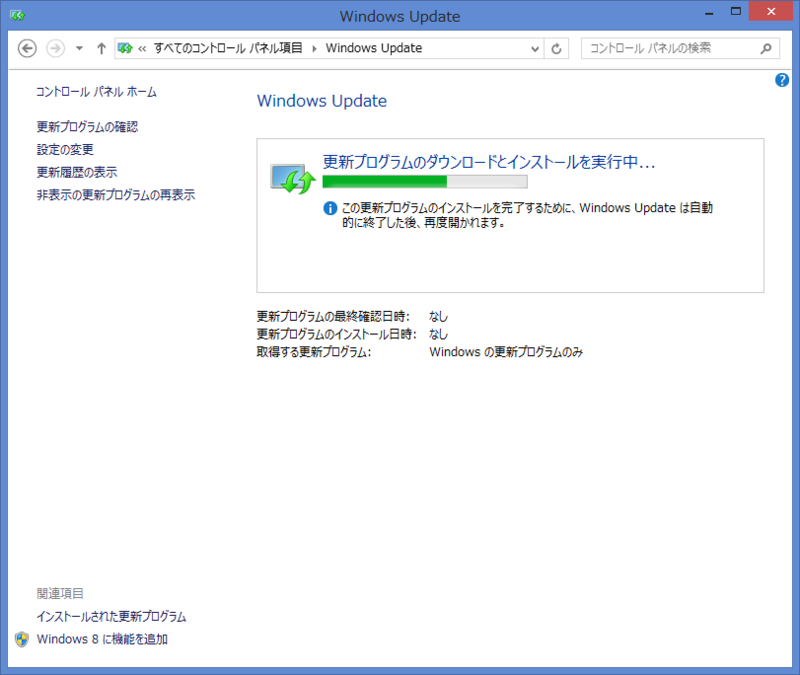
Task: Go back with the Back arrow button
Action: click(x=27, y=48)
